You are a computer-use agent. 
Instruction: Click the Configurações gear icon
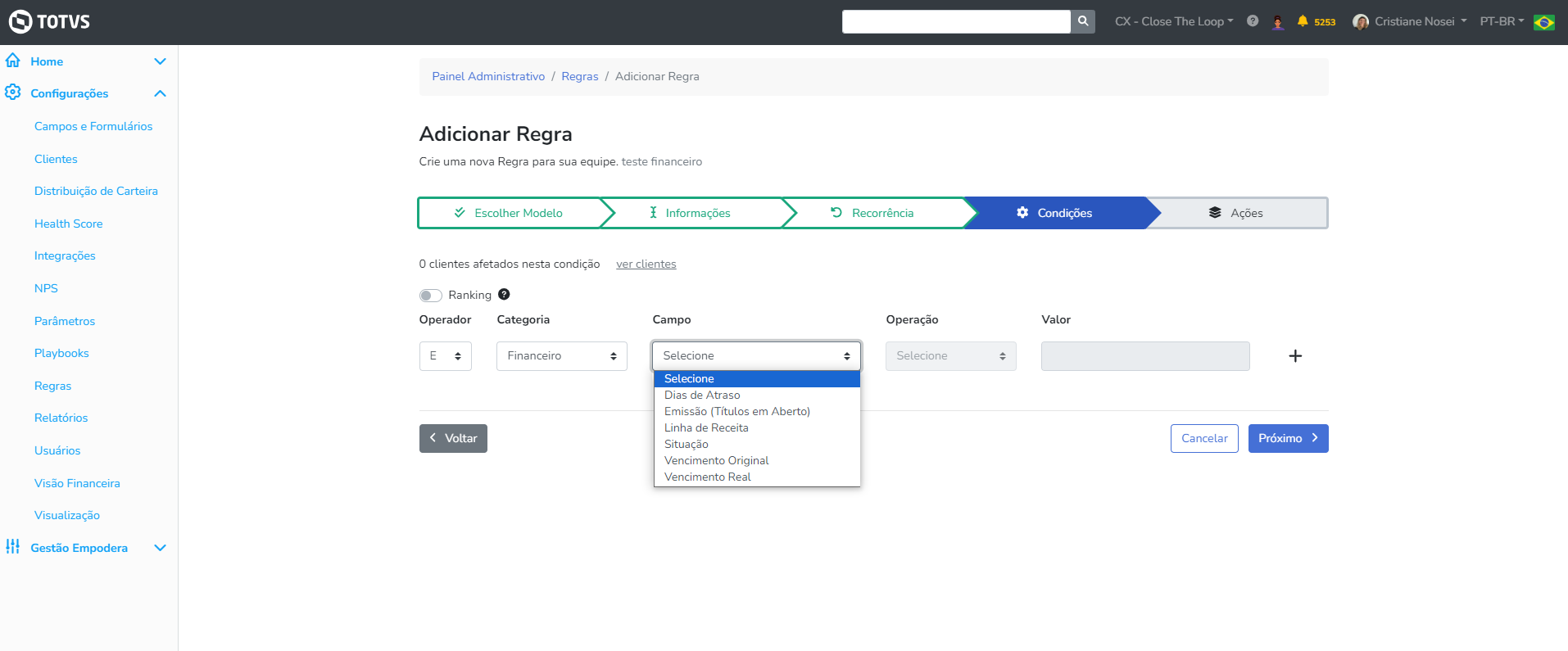click(13, 93)
